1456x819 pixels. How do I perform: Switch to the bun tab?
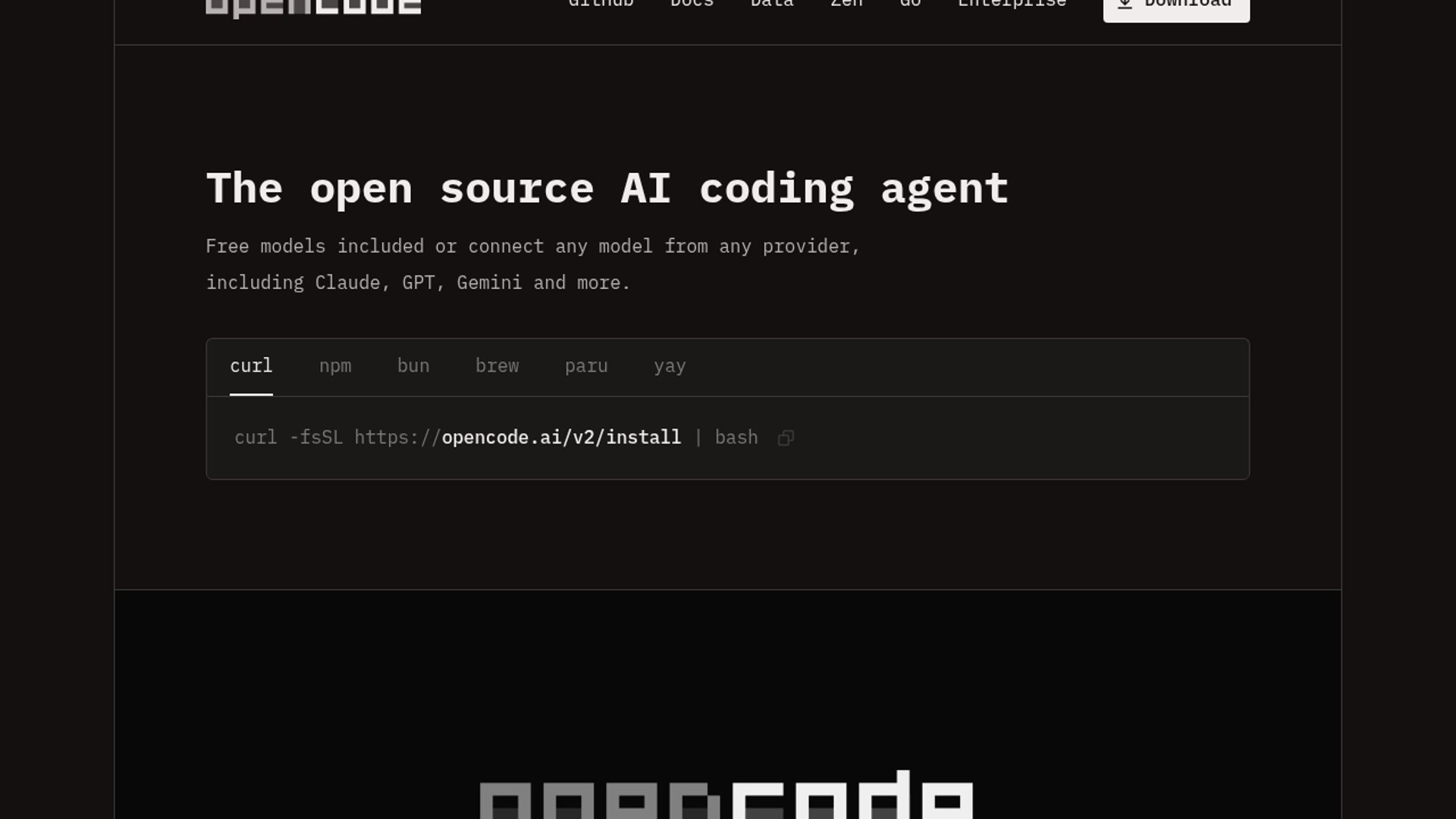tap(413, 366)
